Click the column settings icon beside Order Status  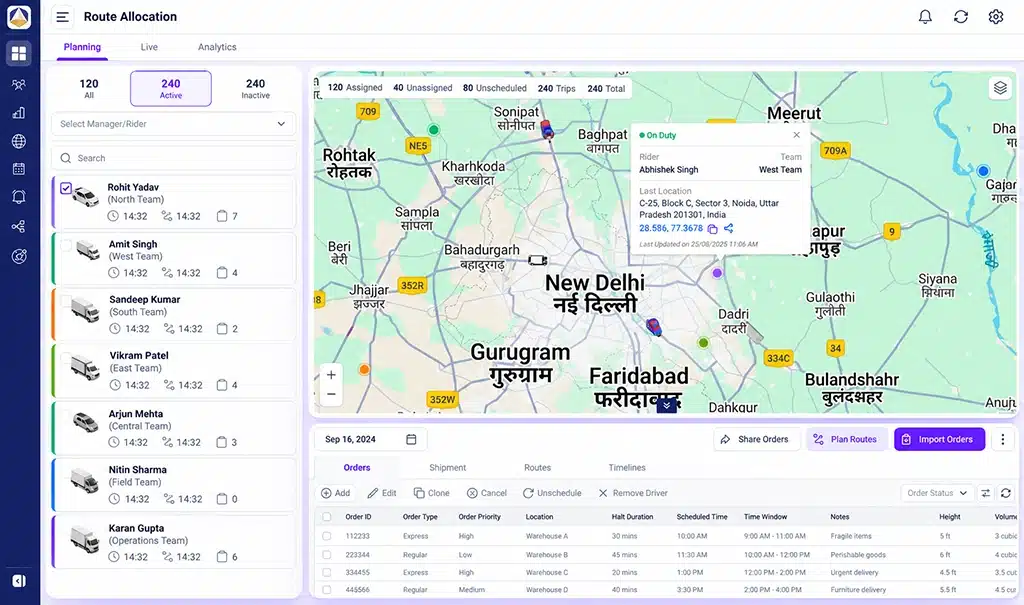pyautogui.click(x=986, y=493)
